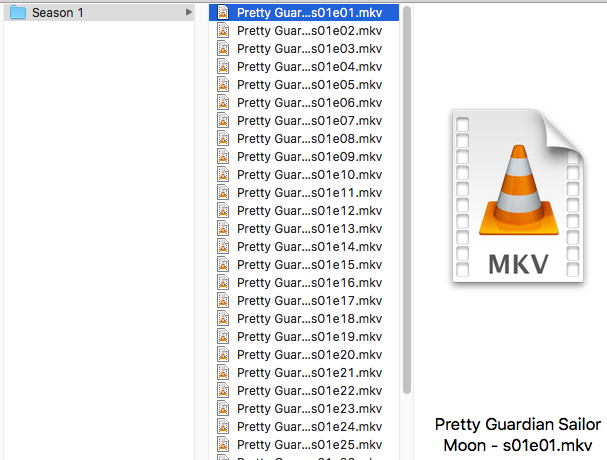Click the VLC icon for s01e24.mkv
Viewport: 607px width, 460px height.
point(223,427)
